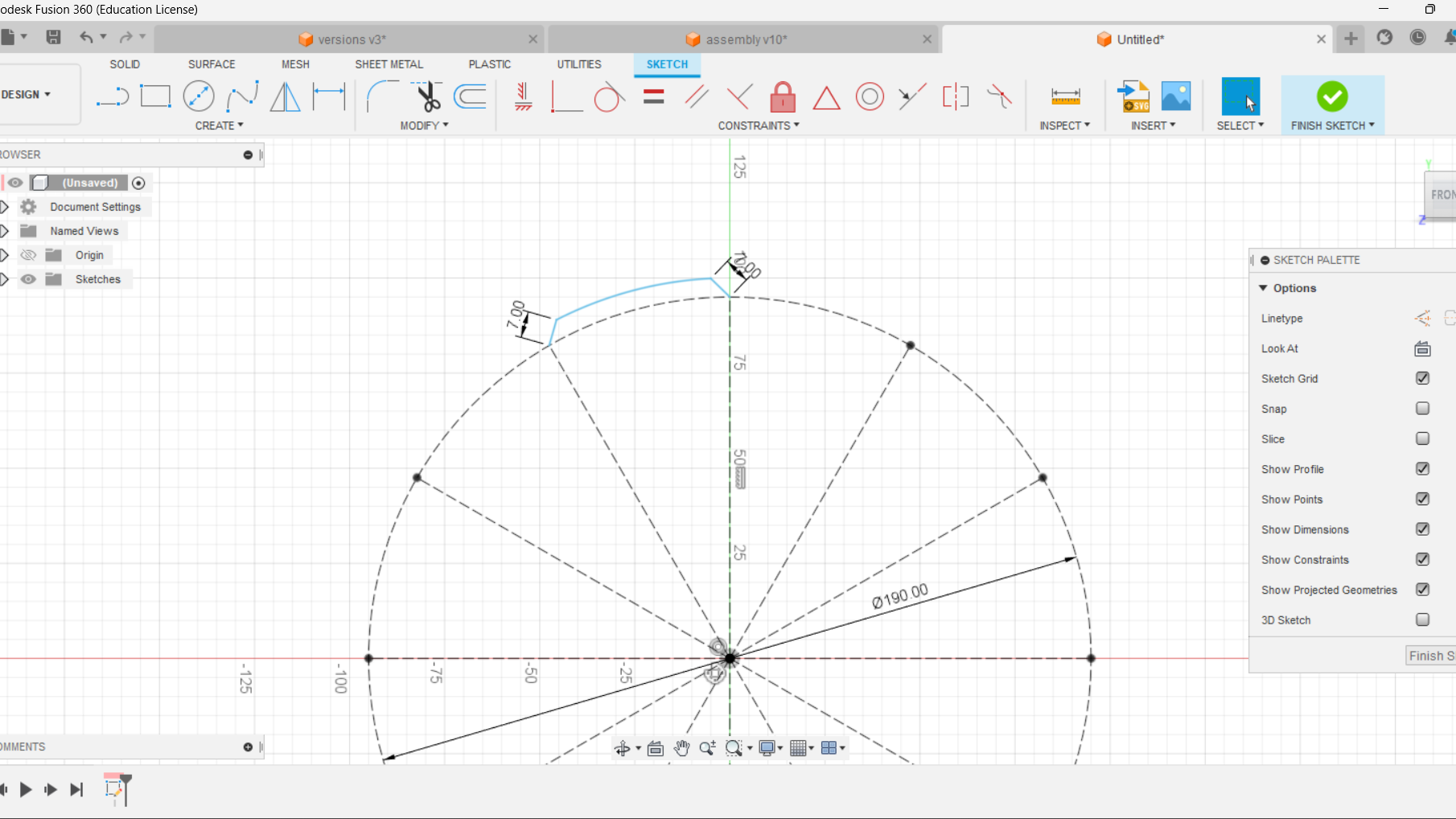Click the Finish Sketch checkmark

pyautogui.click(x=1331, y=95)
